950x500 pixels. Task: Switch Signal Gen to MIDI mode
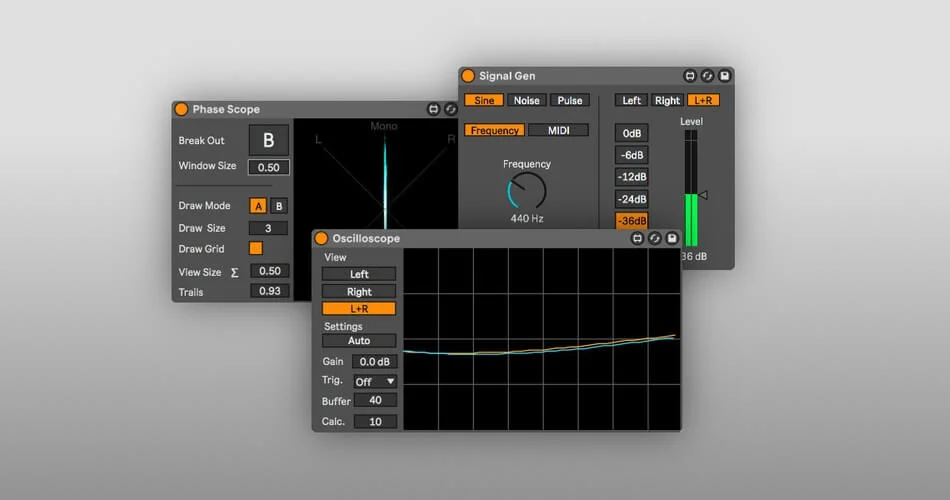(x=559, y=130)
